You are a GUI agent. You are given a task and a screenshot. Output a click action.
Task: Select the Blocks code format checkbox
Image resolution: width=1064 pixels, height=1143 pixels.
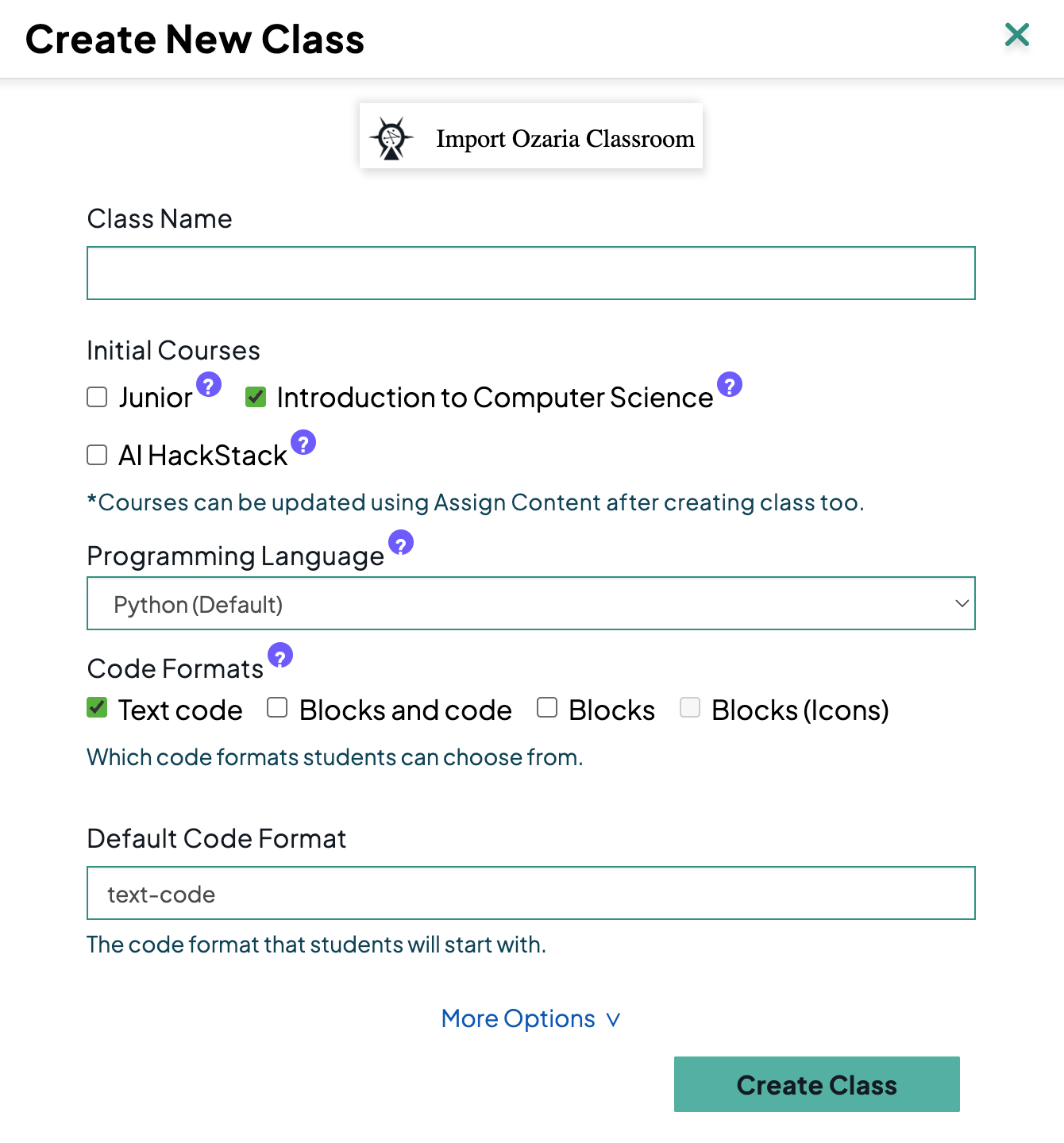point(547,708)
